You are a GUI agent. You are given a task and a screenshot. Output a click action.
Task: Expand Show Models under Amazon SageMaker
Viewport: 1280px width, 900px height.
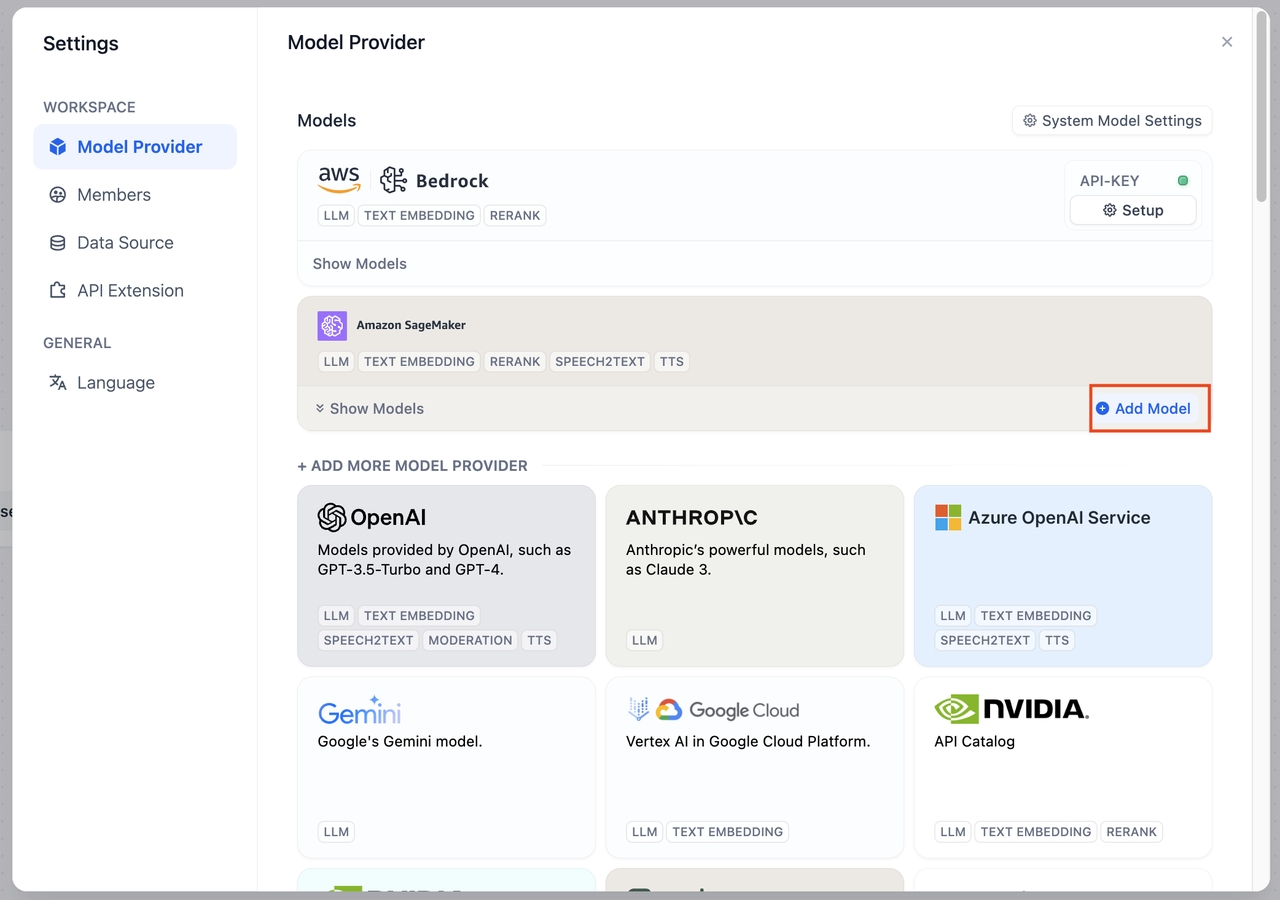click(x=369, y=408)
